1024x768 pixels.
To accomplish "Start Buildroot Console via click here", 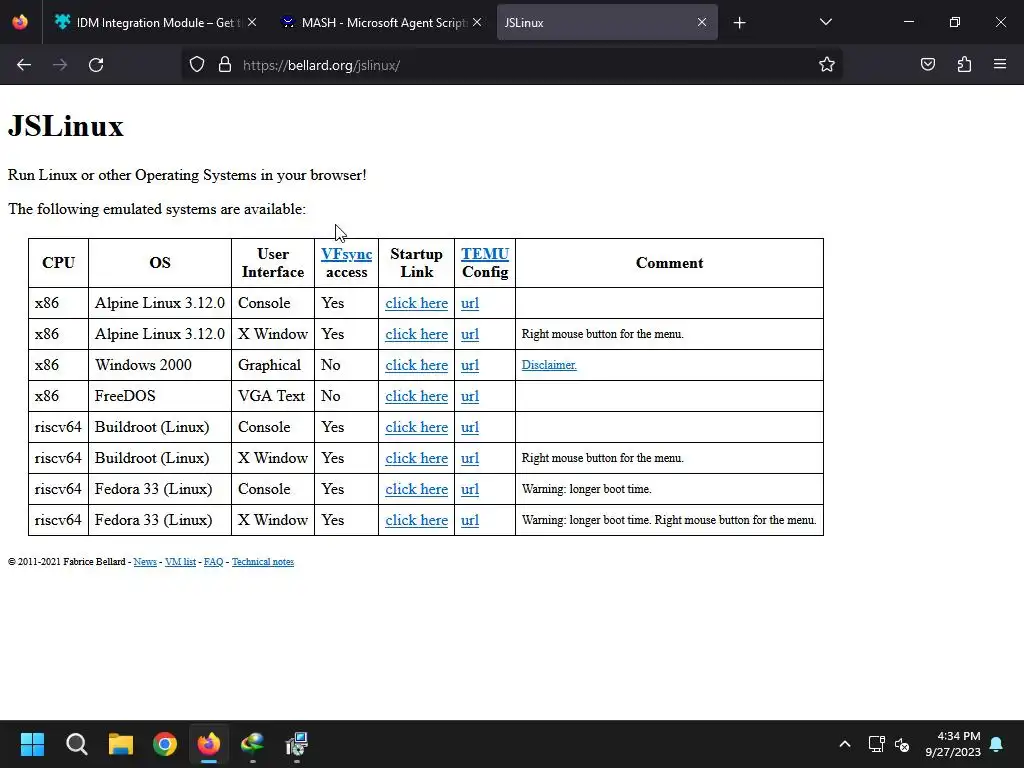I will [x=417, y=427].
